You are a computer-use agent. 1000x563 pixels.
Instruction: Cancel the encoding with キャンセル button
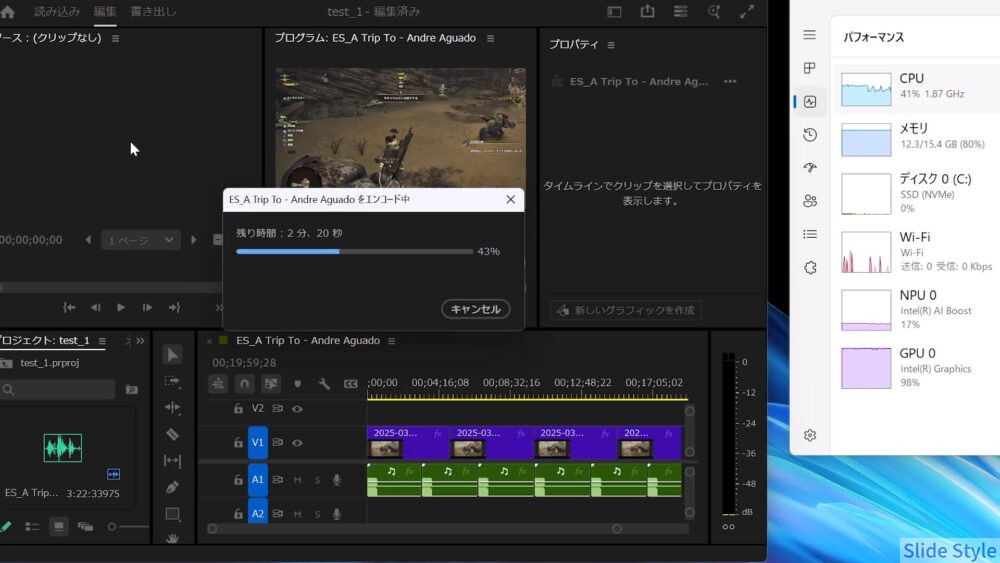point(476,309)
